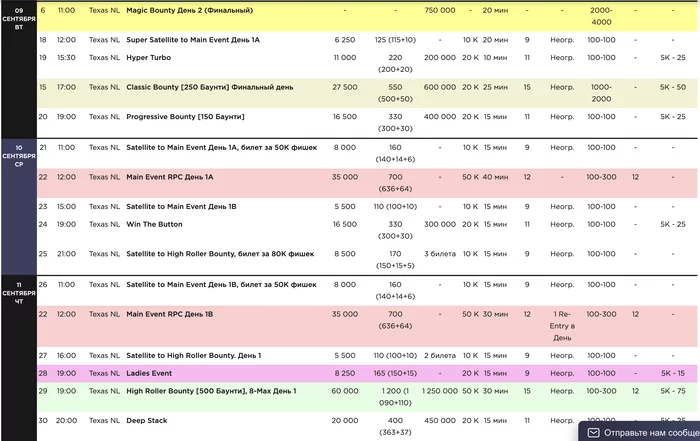Click '300 000' guarantee of Win The Button
The height and width of the screenshot is (441, 700).
coord(440,224)
